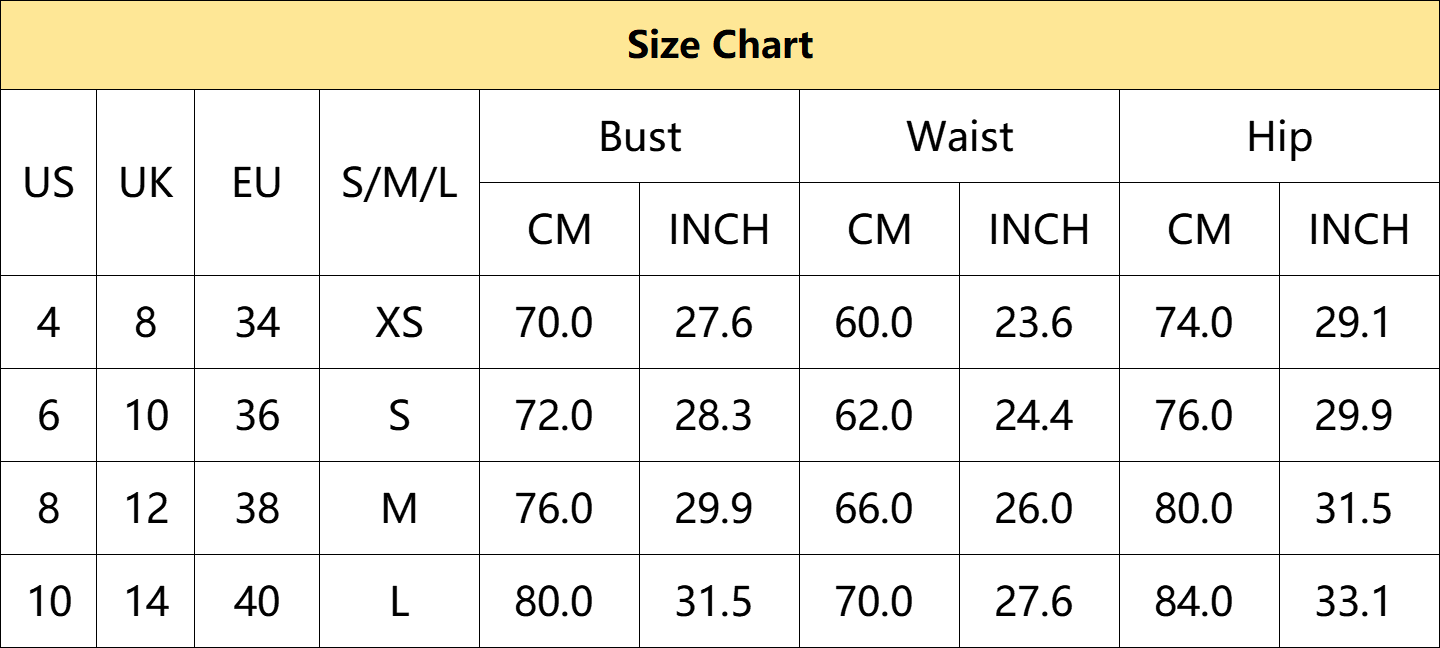Click the CM subheader under Bust
Screen dimensions: 1440x648
pyautogui.click(x=560, y=230)
